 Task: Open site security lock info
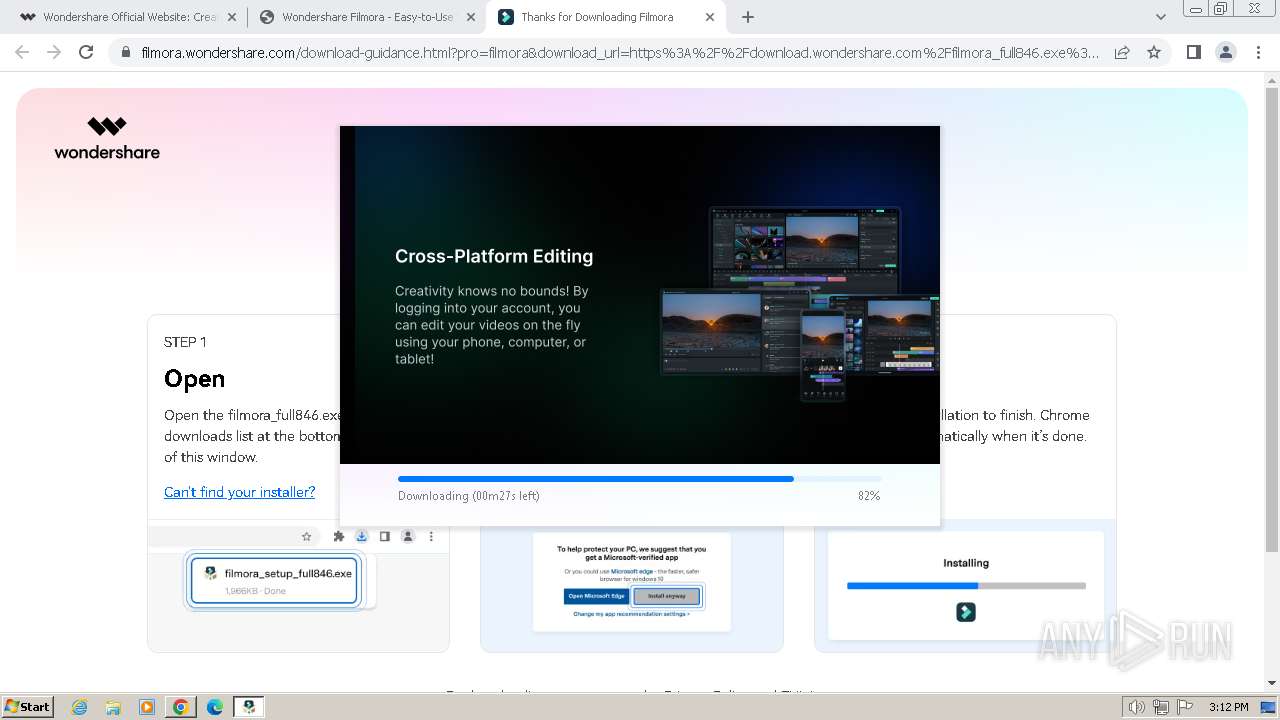click(x=125, y=52)
